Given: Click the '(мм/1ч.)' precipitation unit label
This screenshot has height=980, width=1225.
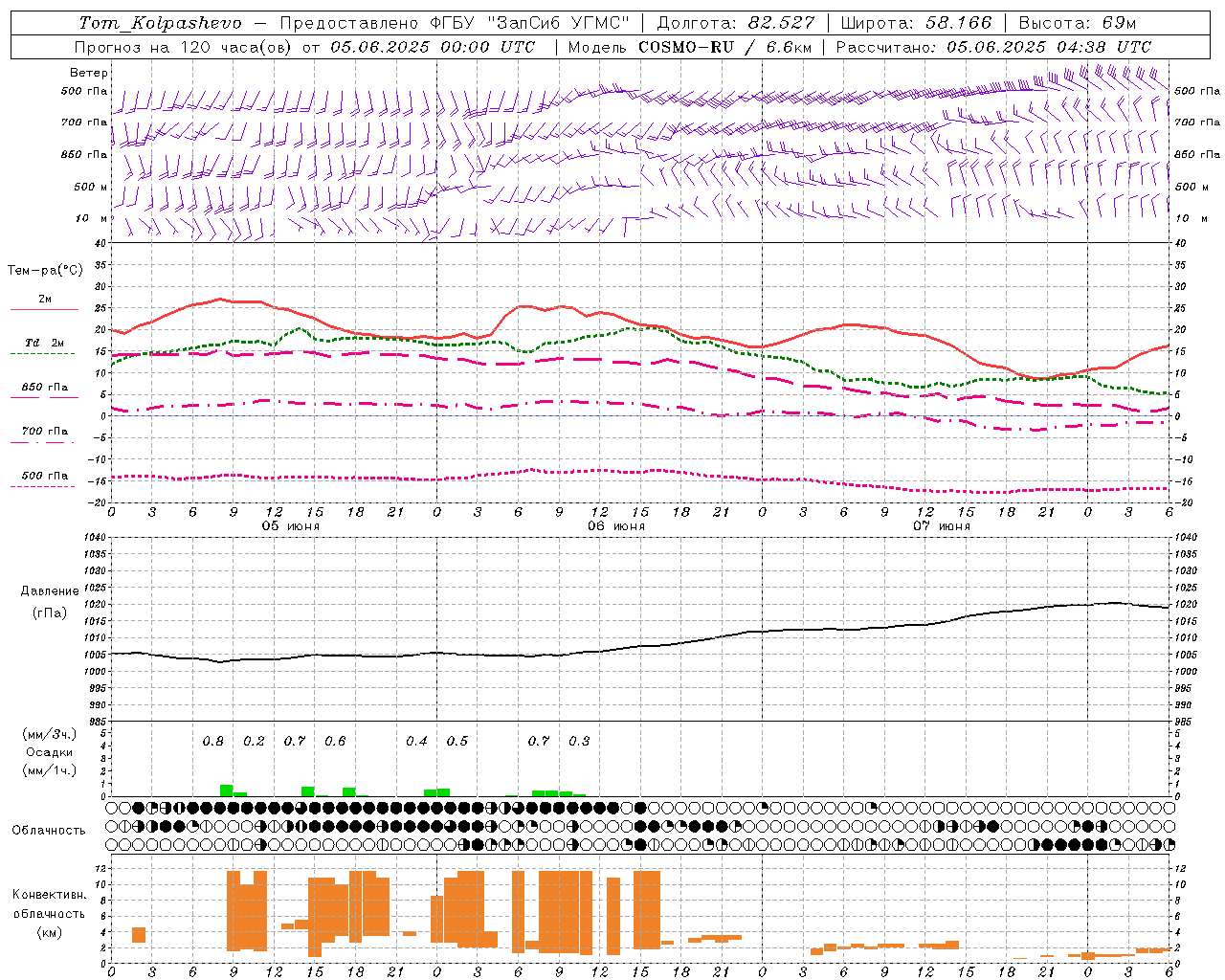Looking at the screenshot, I should 49,770.
